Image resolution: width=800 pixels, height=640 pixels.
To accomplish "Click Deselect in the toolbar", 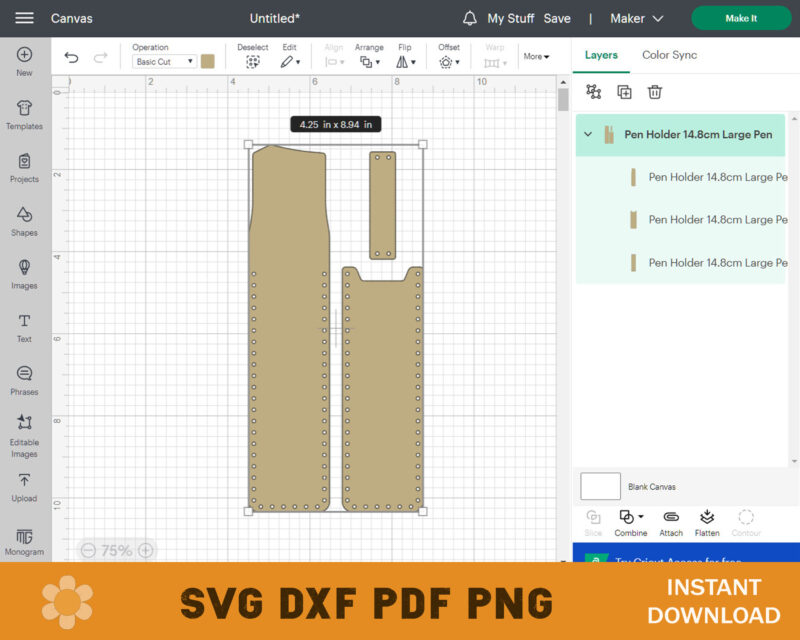I will click(253, 56).
